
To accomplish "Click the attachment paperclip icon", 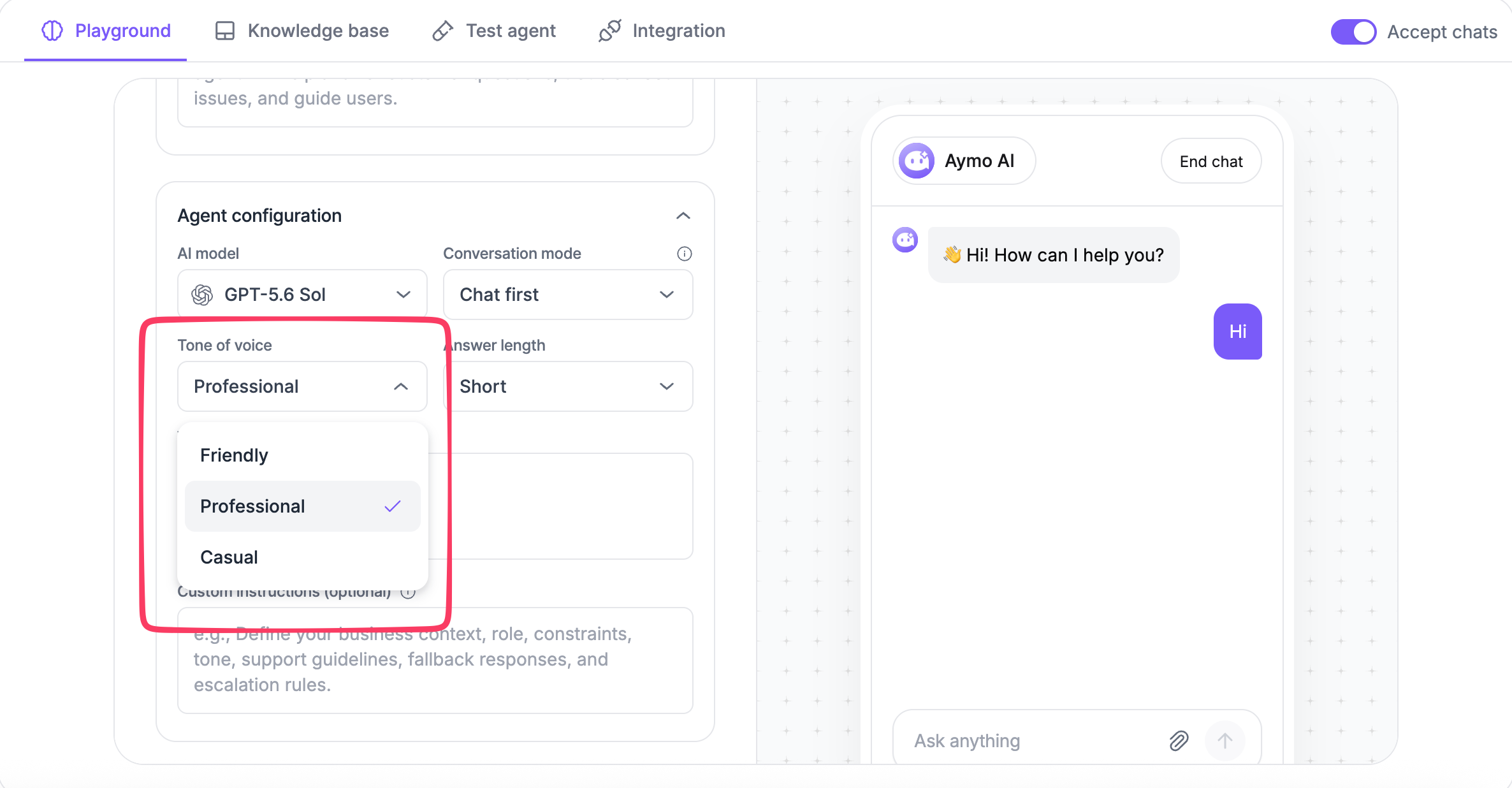I will coord(1179,741).
